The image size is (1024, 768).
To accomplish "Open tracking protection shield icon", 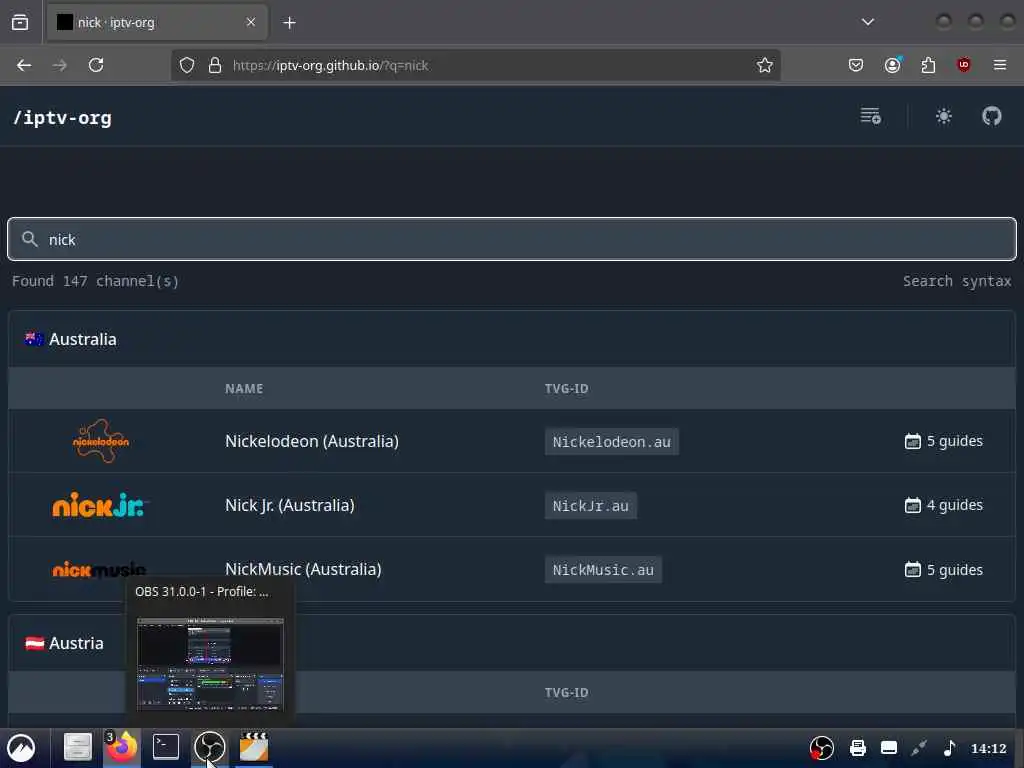I will [x=187, y=65].
